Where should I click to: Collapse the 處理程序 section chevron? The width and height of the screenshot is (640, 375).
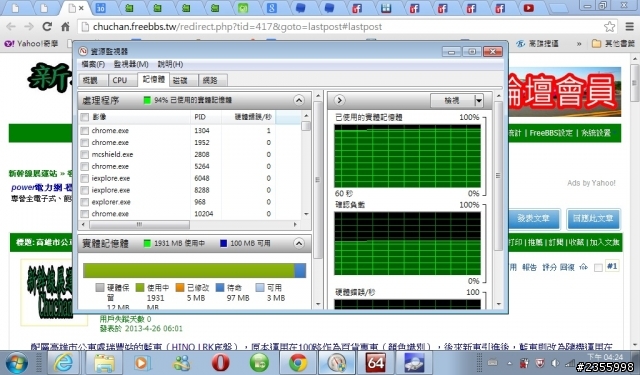(299, 100)
